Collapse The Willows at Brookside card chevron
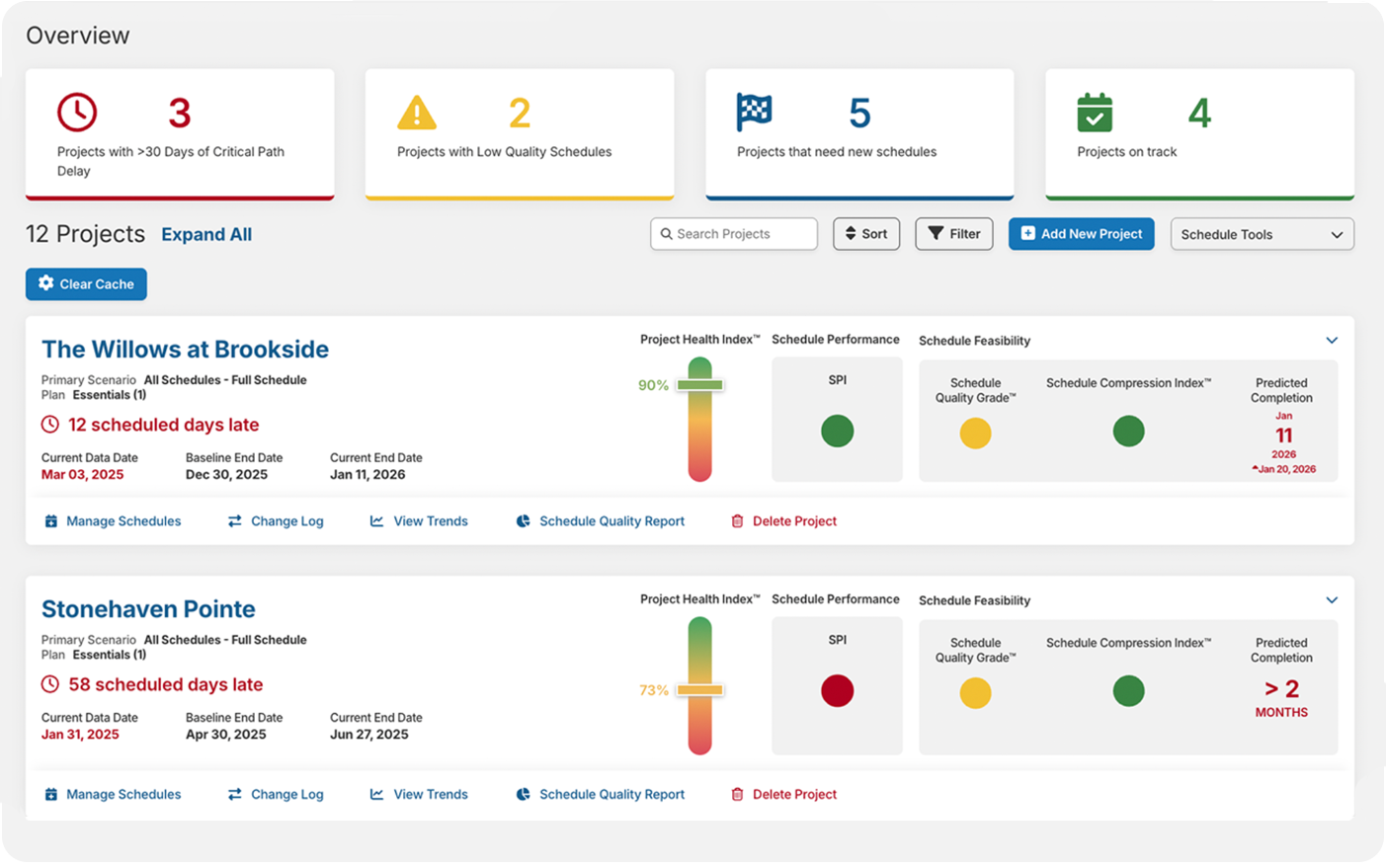 click(1332, 341)
